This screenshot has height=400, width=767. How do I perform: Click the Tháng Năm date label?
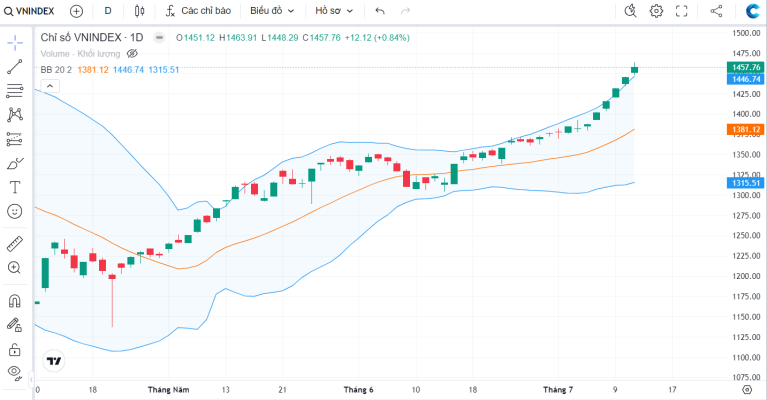[168, 390]
